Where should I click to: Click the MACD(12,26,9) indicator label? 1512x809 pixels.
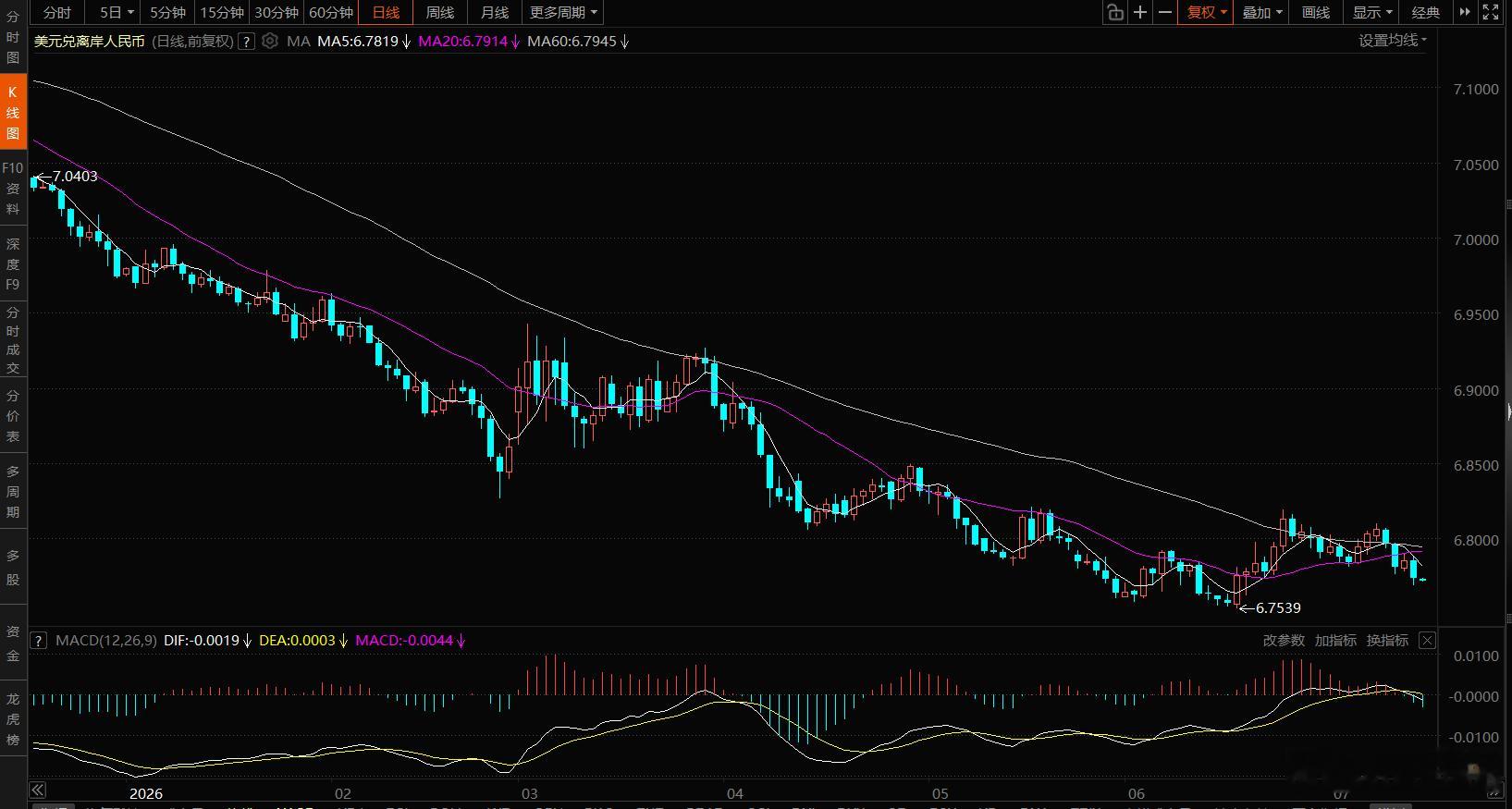pos(106,640)
